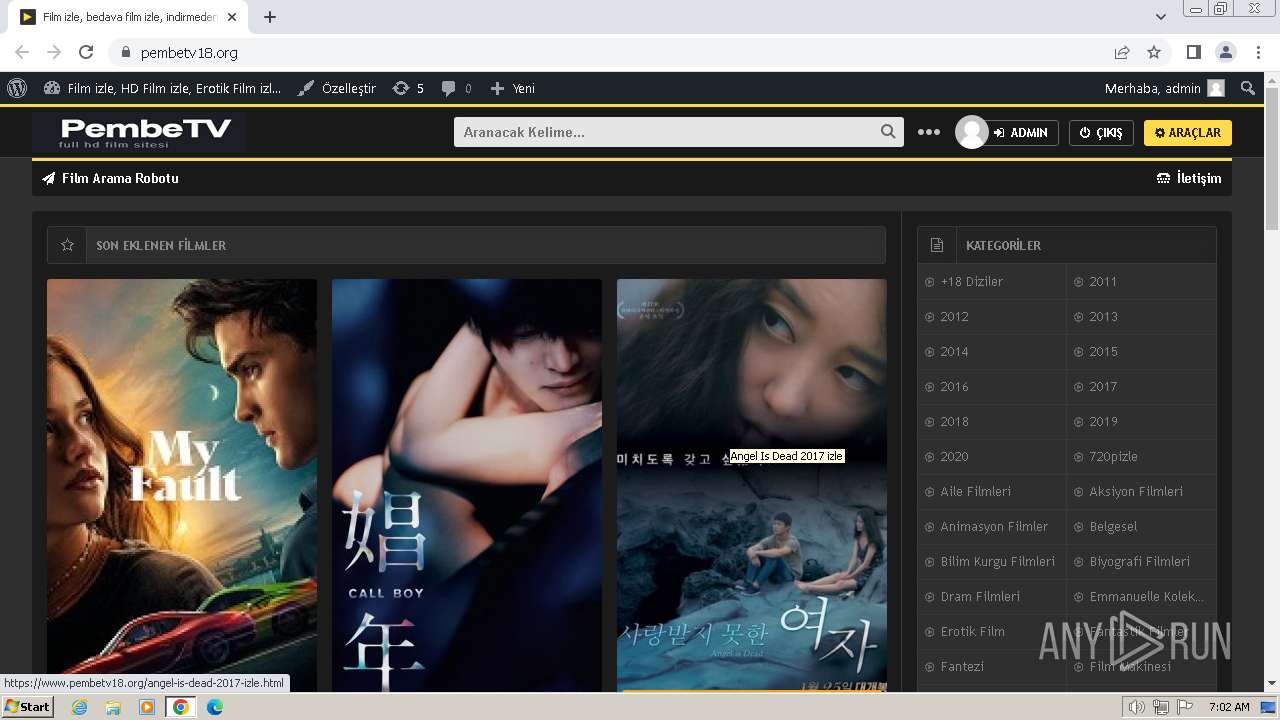Click the PembeTV site logo

coord(140,132)
